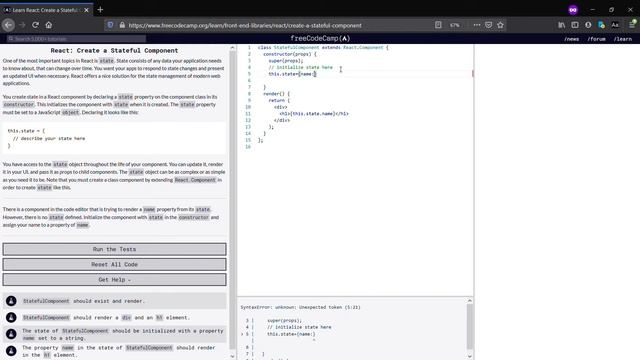Close the Learn React browser tab

[86, 10]
